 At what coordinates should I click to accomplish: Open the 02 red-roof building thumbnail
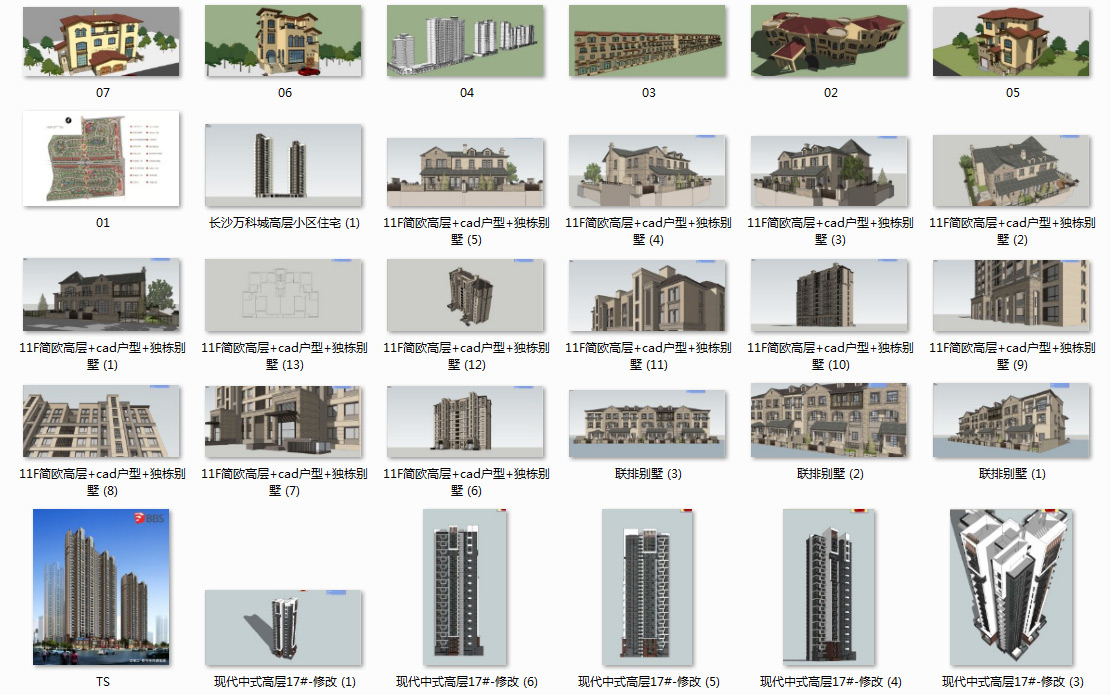pos(829,41)
